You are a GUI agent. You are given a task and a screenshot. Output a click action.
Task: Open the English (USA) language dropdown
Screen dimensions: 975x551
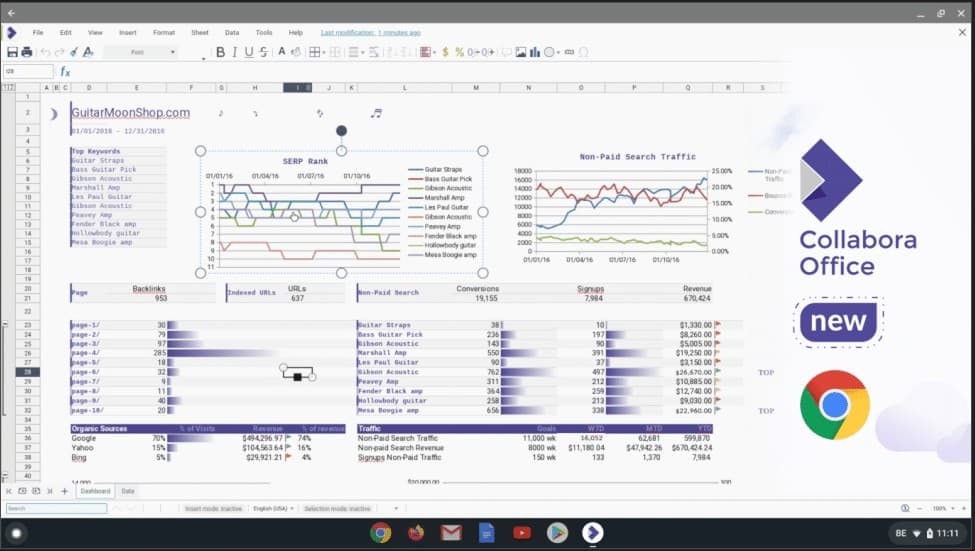(x=273, y=509)
